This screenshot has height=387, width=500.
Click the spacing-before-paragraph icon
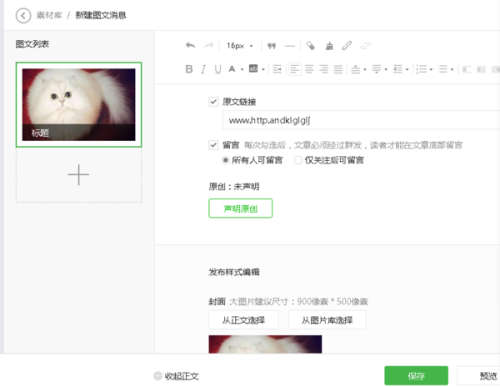356,69
